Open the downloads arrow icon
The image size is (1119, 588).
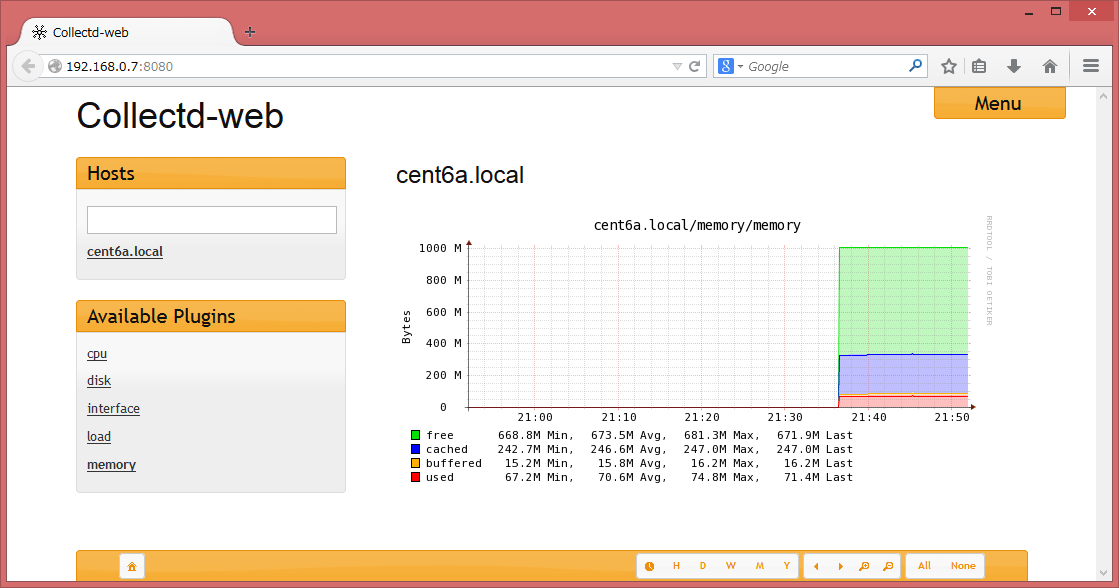click(x=1013, y=66)
